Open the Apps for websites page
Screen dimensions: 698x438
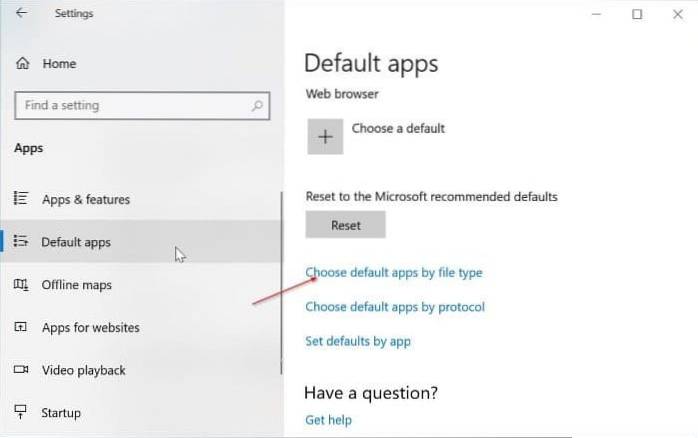[x=90, y=328]
